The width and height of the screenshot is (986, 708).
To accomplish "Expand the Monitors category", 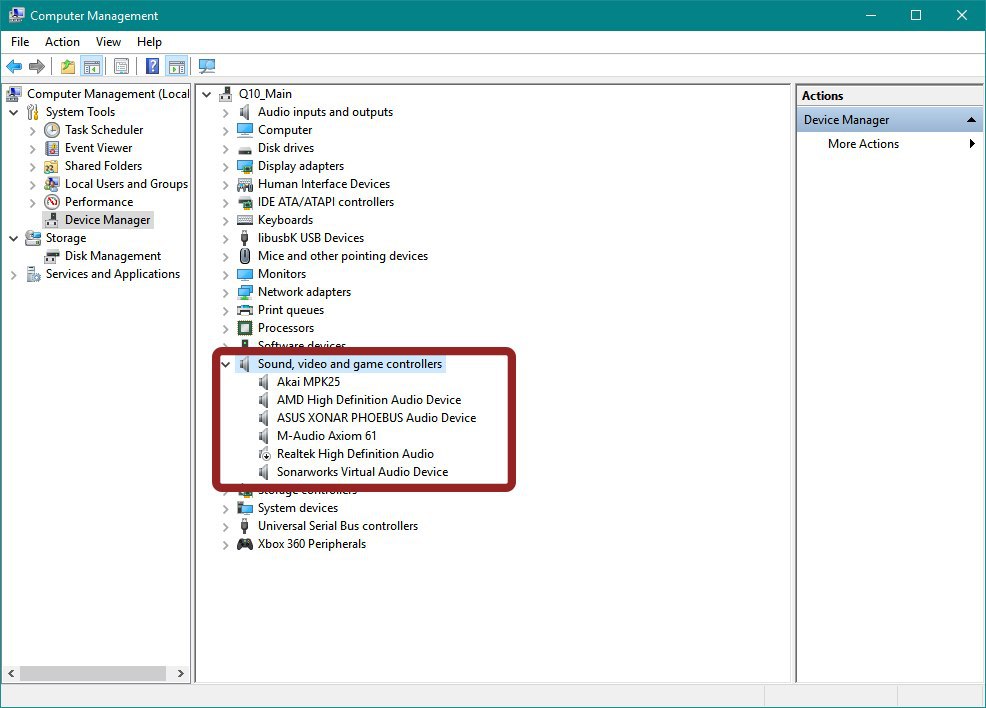I will [x=225, y=275].
